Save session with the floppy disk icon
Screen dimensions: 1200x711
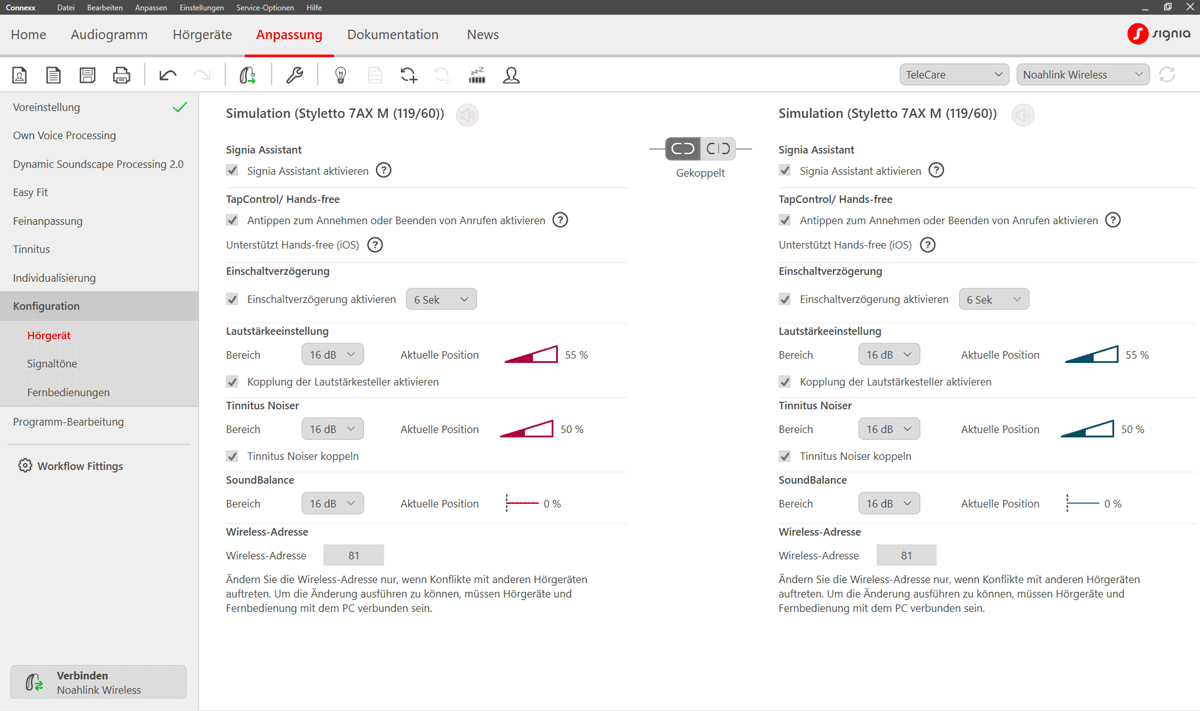click(x=87, y=75)
